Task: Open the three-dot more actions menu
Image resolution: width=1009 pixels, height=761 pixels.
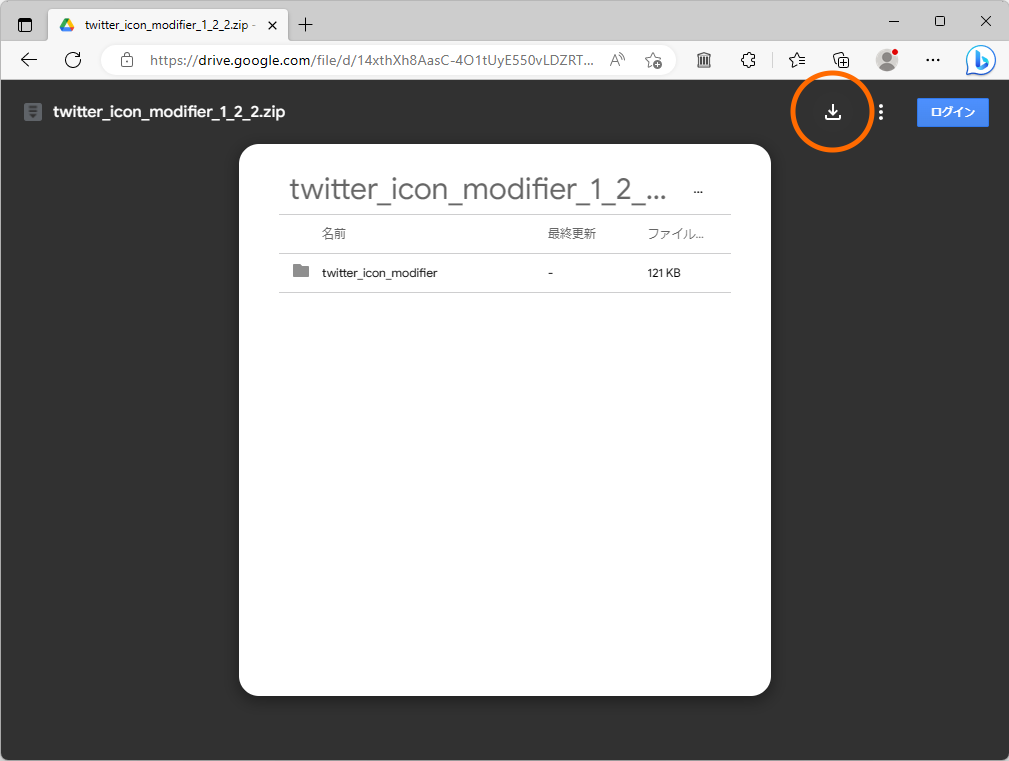Action: (880, 112)
